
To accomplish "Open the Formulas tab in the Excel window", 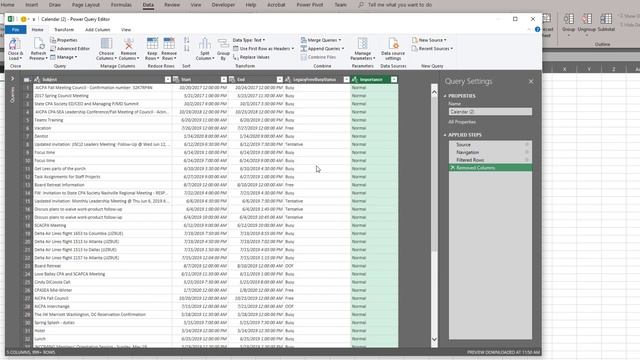I will pyautogui.click(x=121, y=5).
